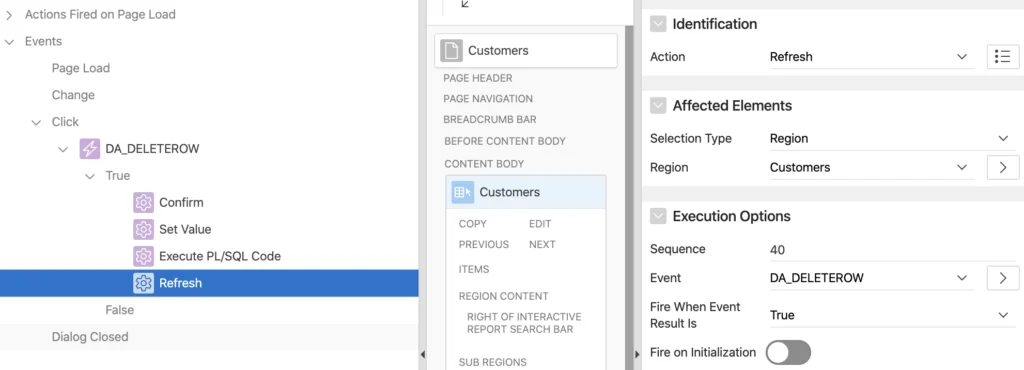
Task: Click the PREVIOUS button position
Action: (x=484, y=245)
